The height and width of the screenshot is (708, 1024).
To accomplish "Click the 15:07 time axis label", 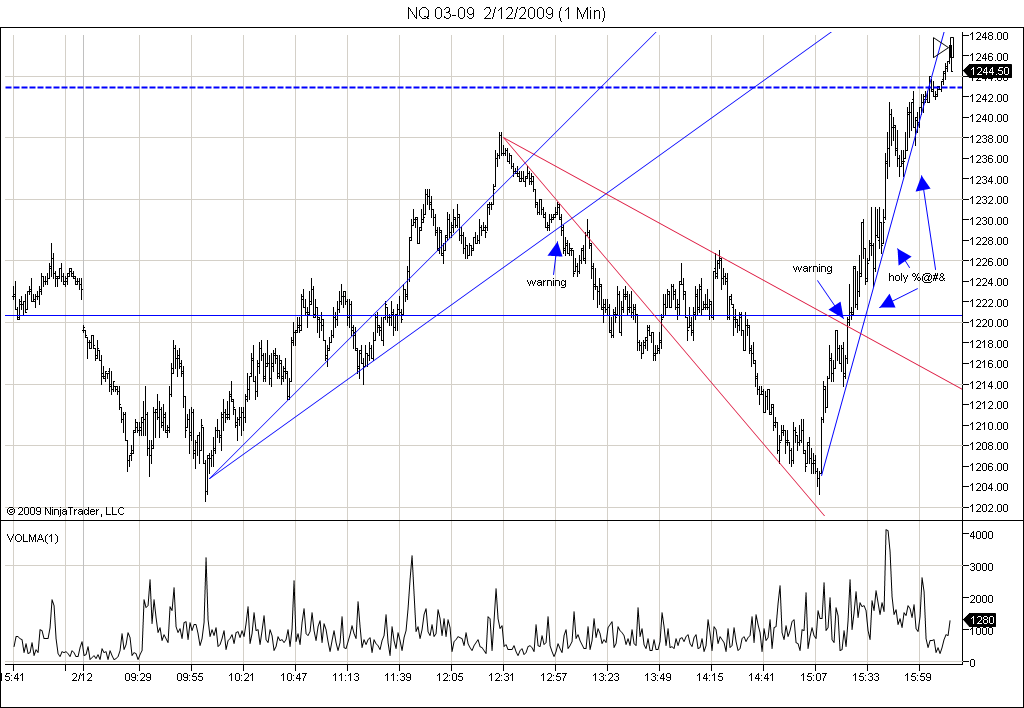I will 814,677.
